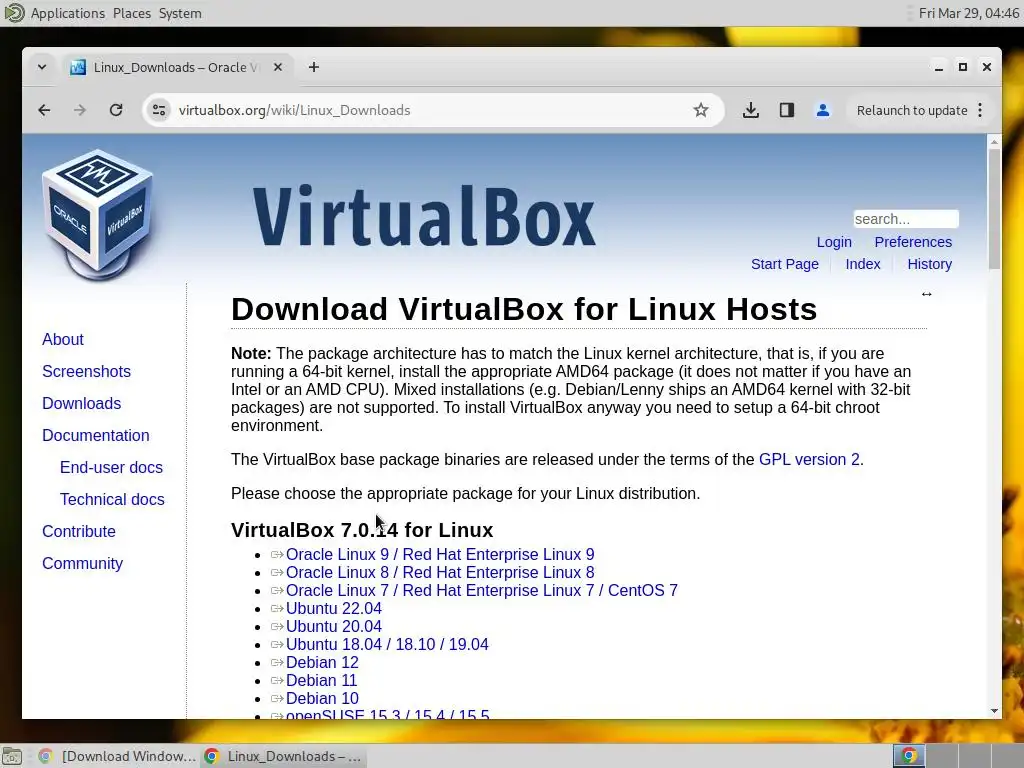Click the show desktop icon in taskbar

tap(12, 756)
